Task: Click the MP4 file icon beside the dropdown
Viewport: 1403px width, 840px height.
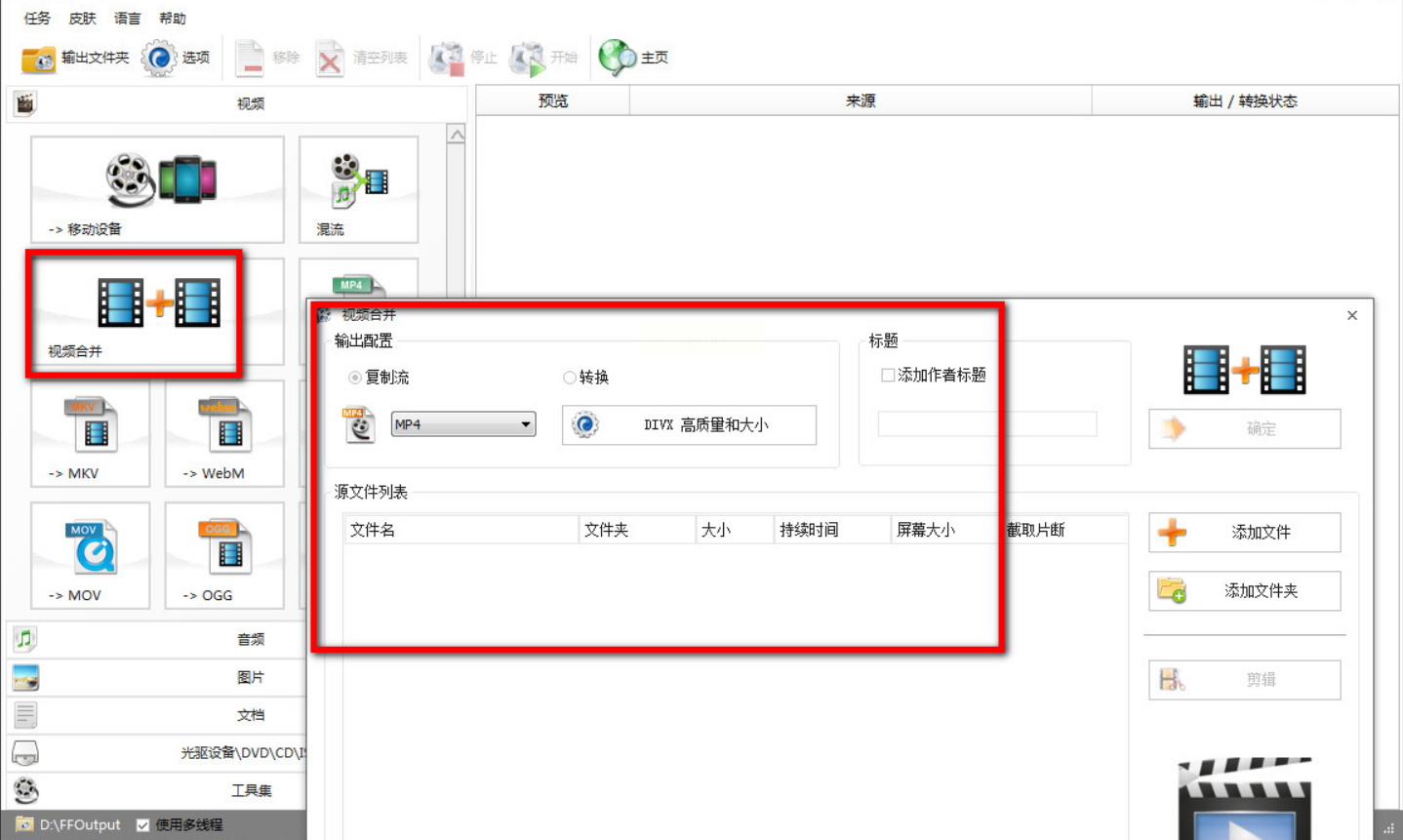Action: click(359, 425)
